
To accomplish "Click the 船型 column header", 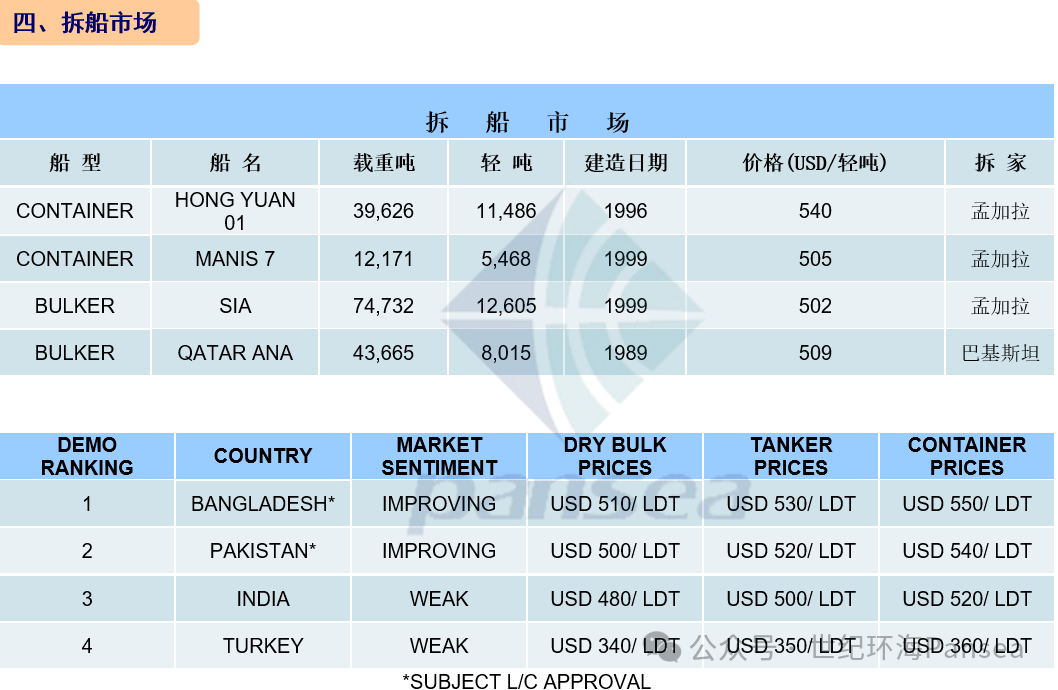I will (x=75, y=163).
